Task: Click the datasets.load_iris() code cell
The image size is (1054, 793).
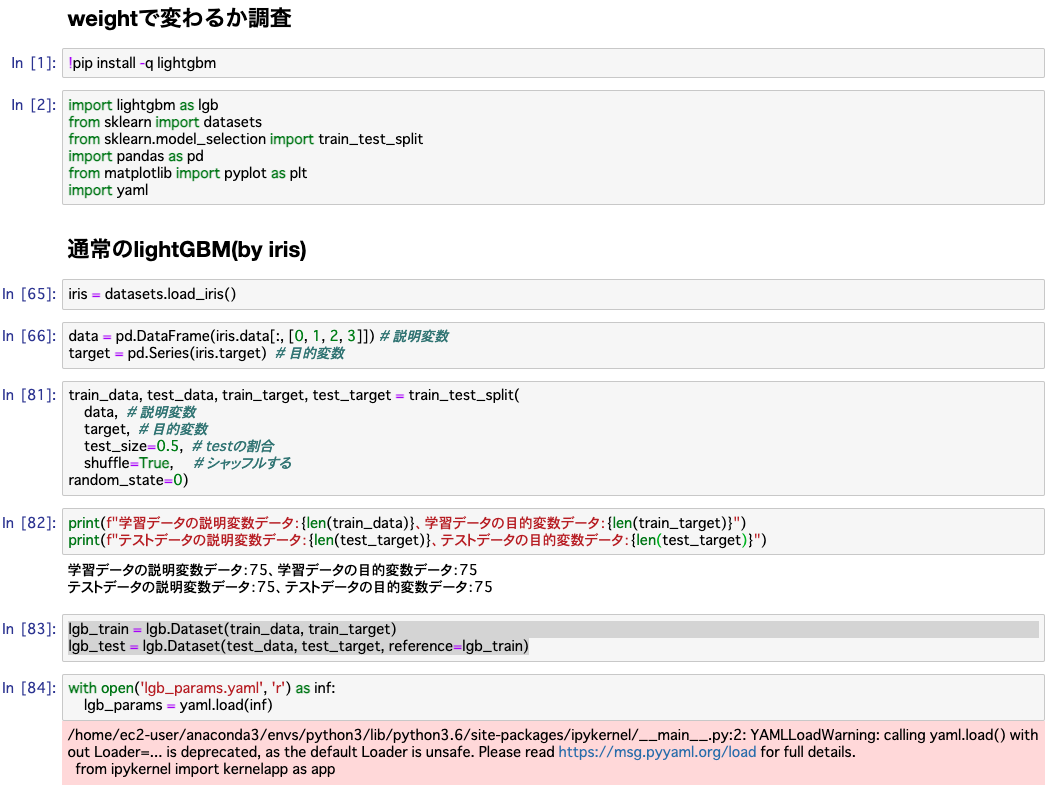Action: coord(553,294)
